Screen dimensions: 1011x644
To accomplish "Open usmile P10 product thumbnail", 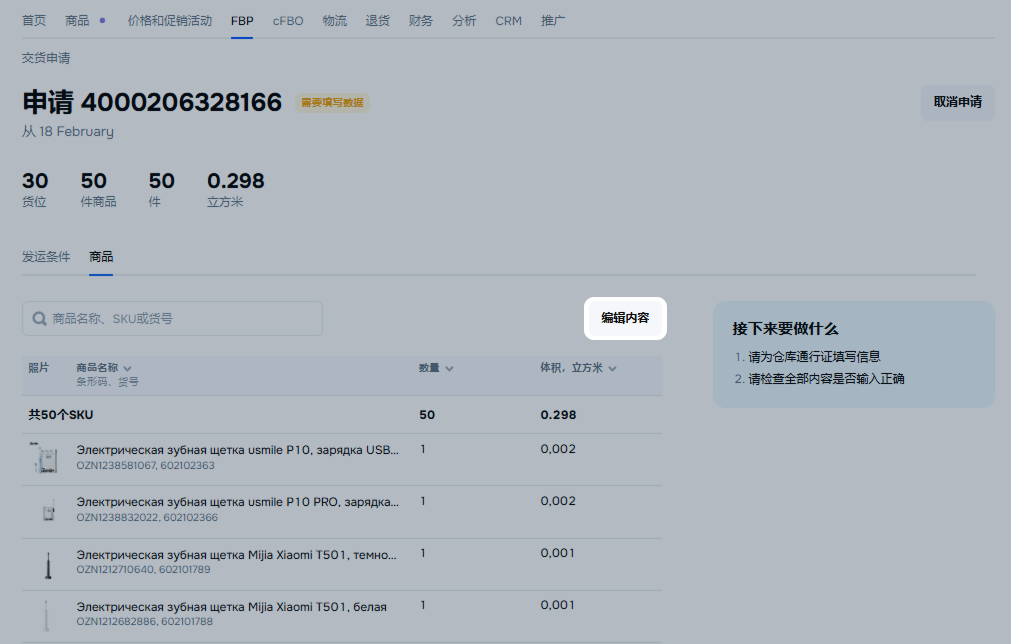I will [x=45, y=458].
